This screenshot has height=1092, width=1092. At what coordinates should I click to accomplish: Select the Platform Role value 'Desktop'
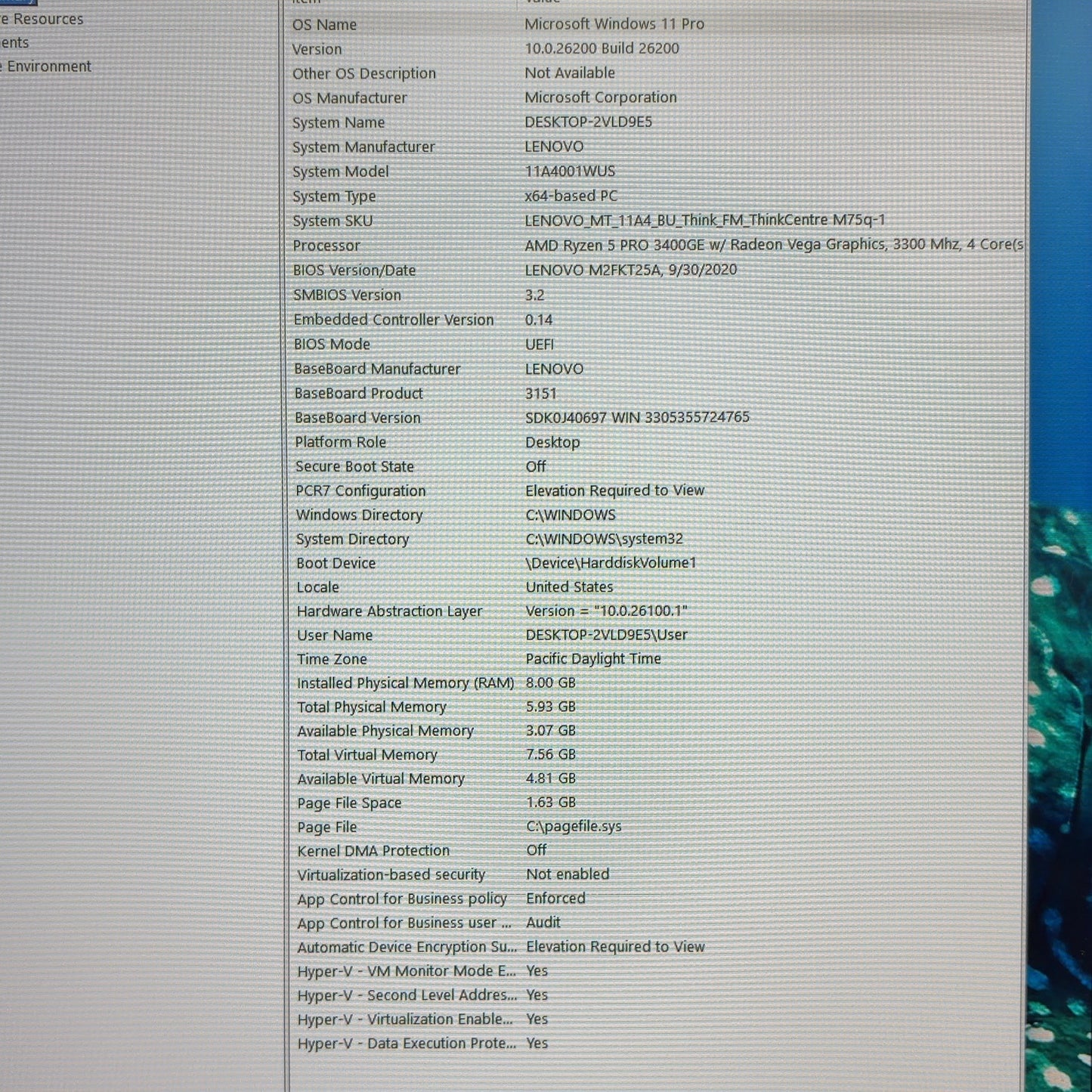pyautogui.click(x=553, y=443)
